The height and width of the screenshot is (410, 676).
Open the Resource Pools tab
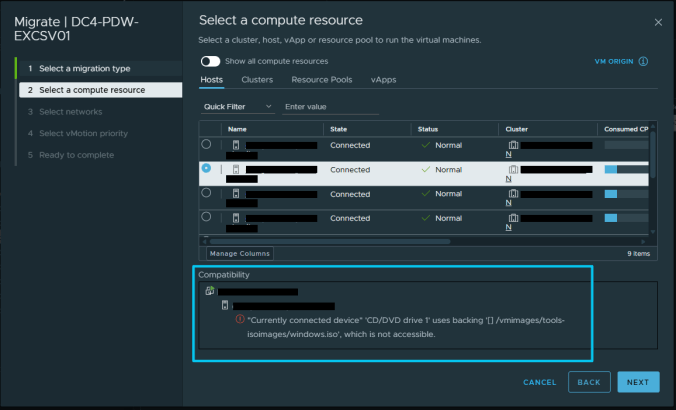point(321,79)
